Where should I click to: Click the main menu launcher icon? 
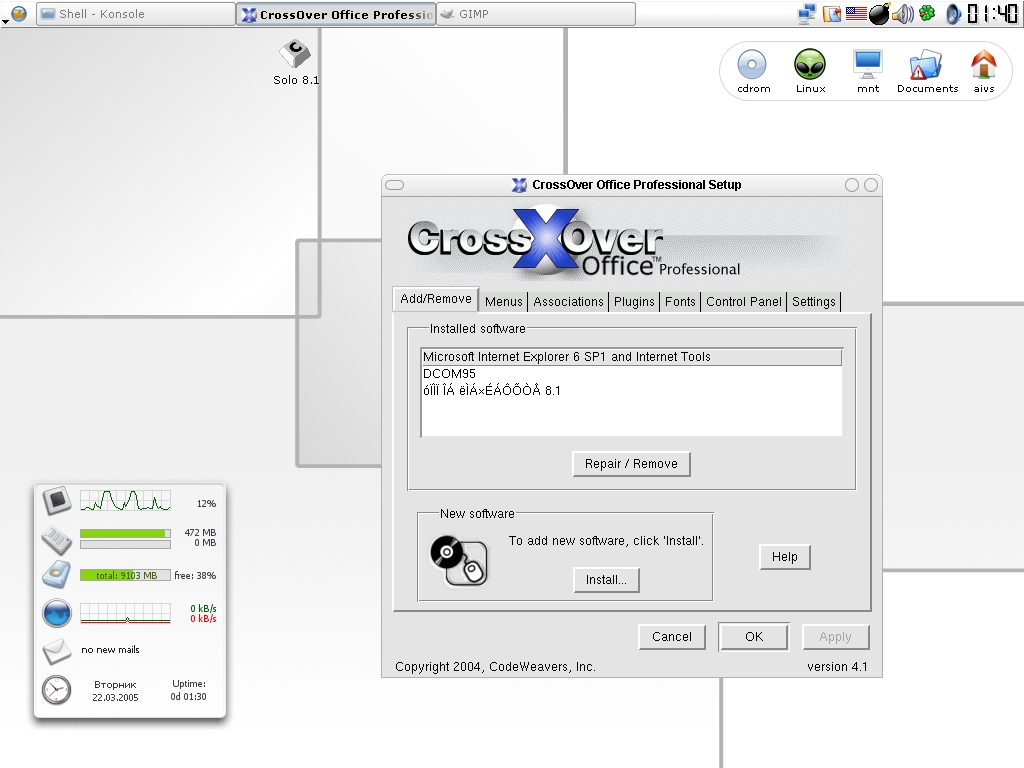pyautogui.click(x=19, y=13)
